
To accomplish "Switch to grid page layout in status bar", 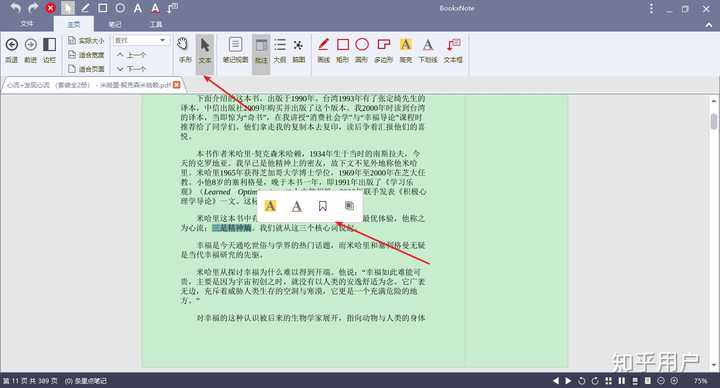I will click(x=608, y=381).
